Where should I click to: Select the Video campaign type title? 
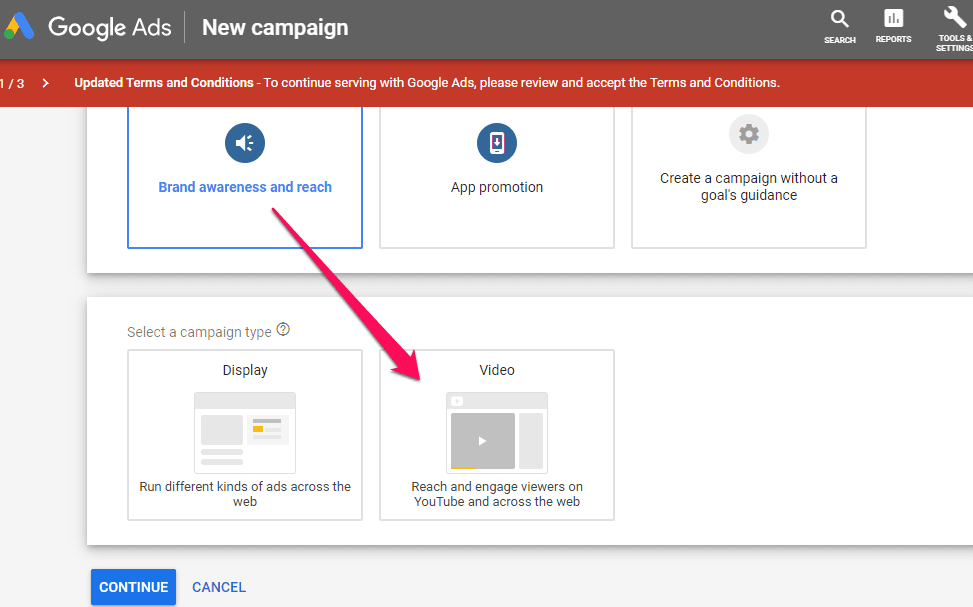pyautogui.click(x=496, y=370)
